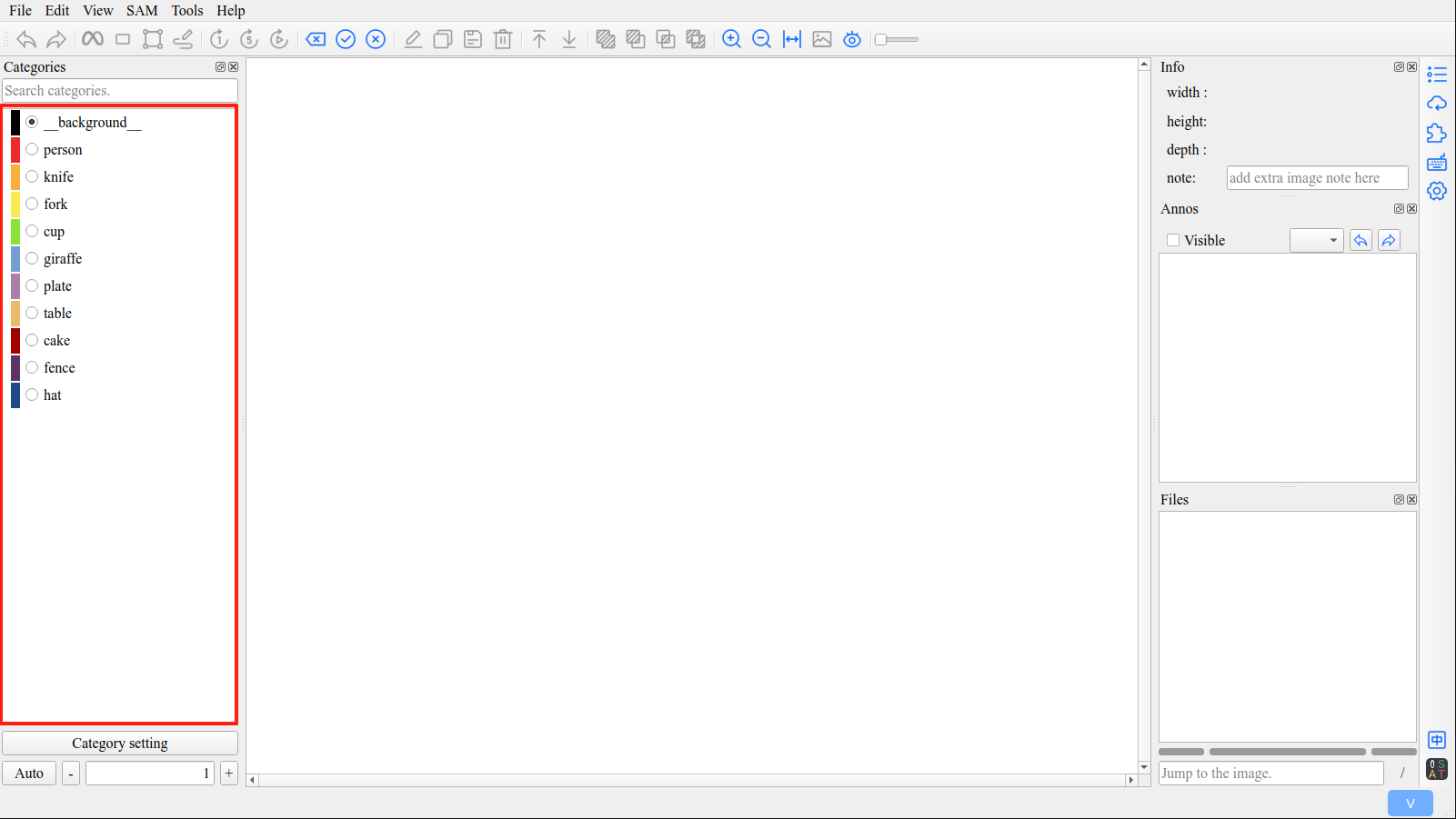Click fourth overlapping polygon exclude icon
This screenshot has width=1456, height=819.
696,39
